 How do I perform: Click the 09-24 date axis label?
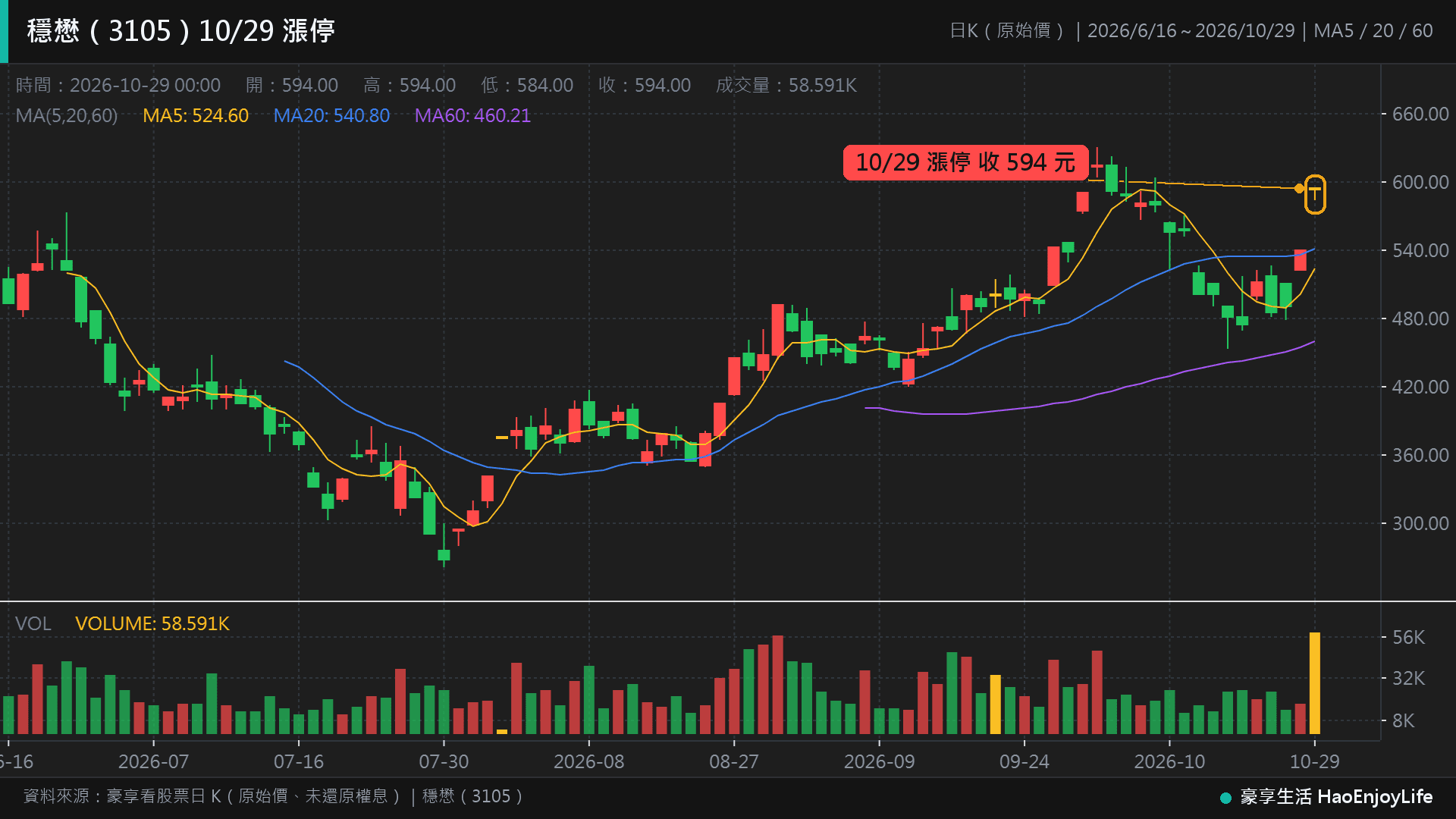[x=1025, y=761]
